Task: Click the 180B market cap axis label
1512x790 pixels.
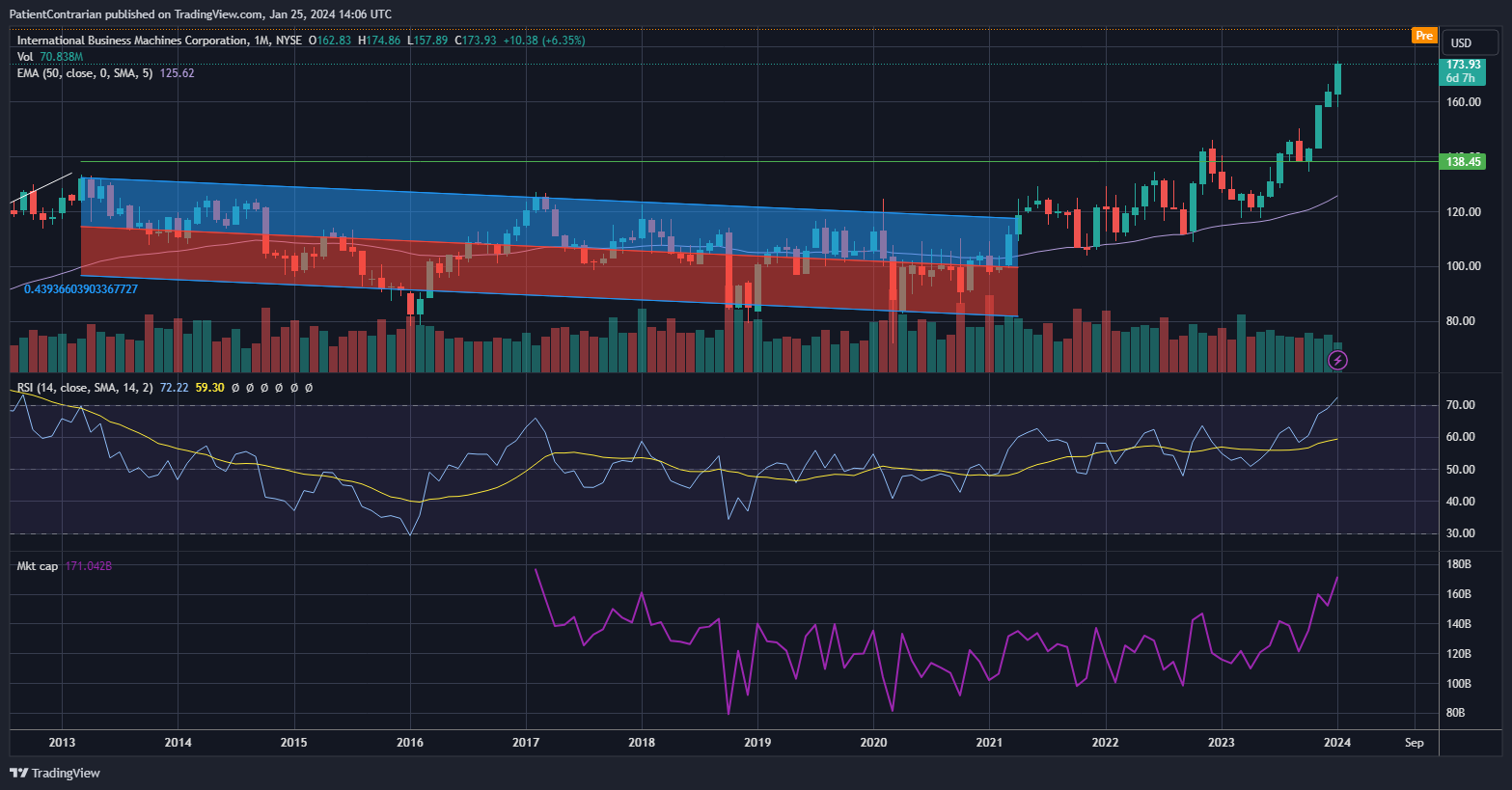Action: pyautogui.click(x=1459, y=564)
